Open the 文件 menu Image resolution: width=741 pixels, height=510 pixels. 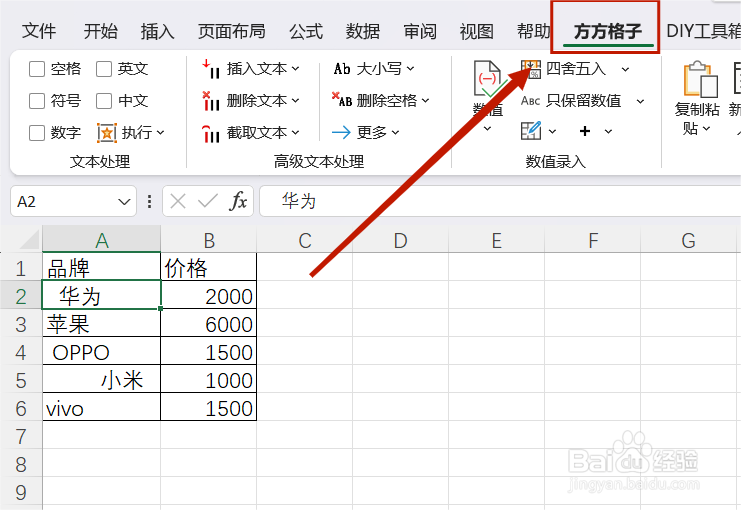click(x=39, y=31)
